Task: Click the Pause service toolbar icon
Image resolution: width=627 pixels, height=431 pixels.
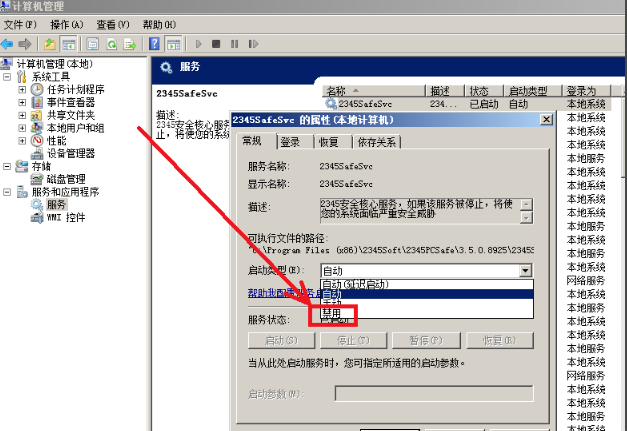Action: (233, 44)
